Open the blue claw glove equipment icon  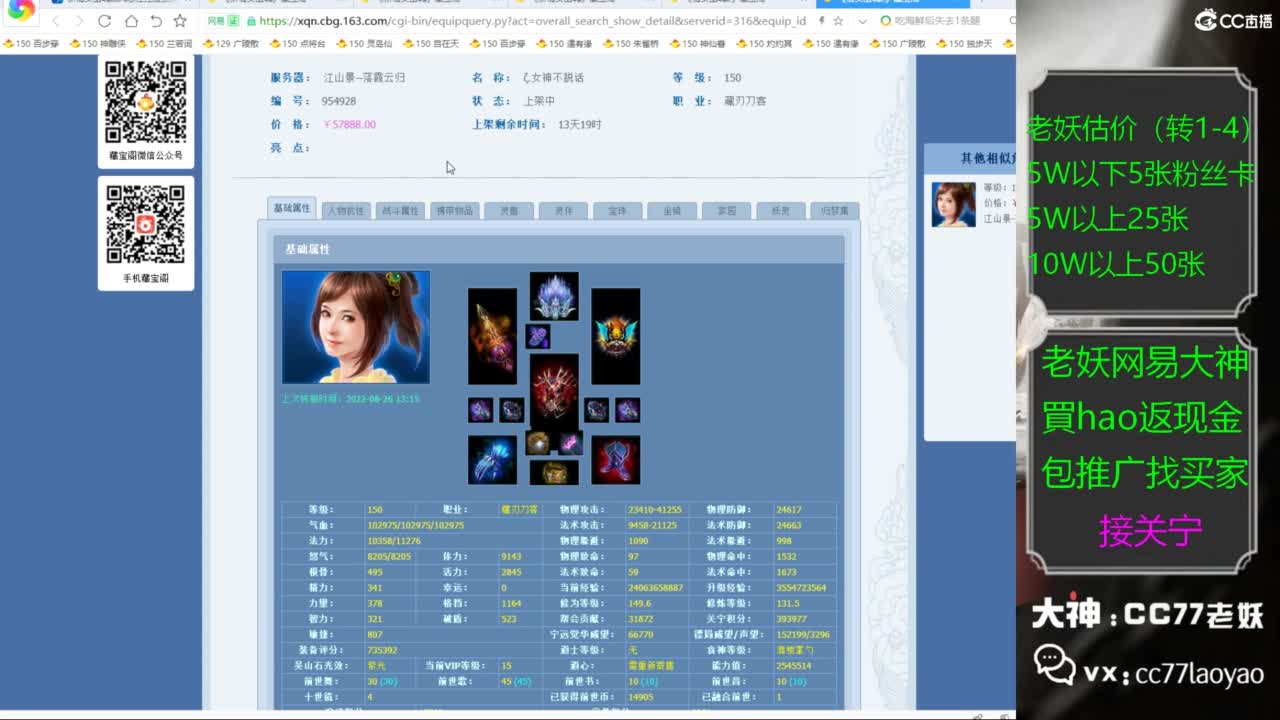pos(492,460)
